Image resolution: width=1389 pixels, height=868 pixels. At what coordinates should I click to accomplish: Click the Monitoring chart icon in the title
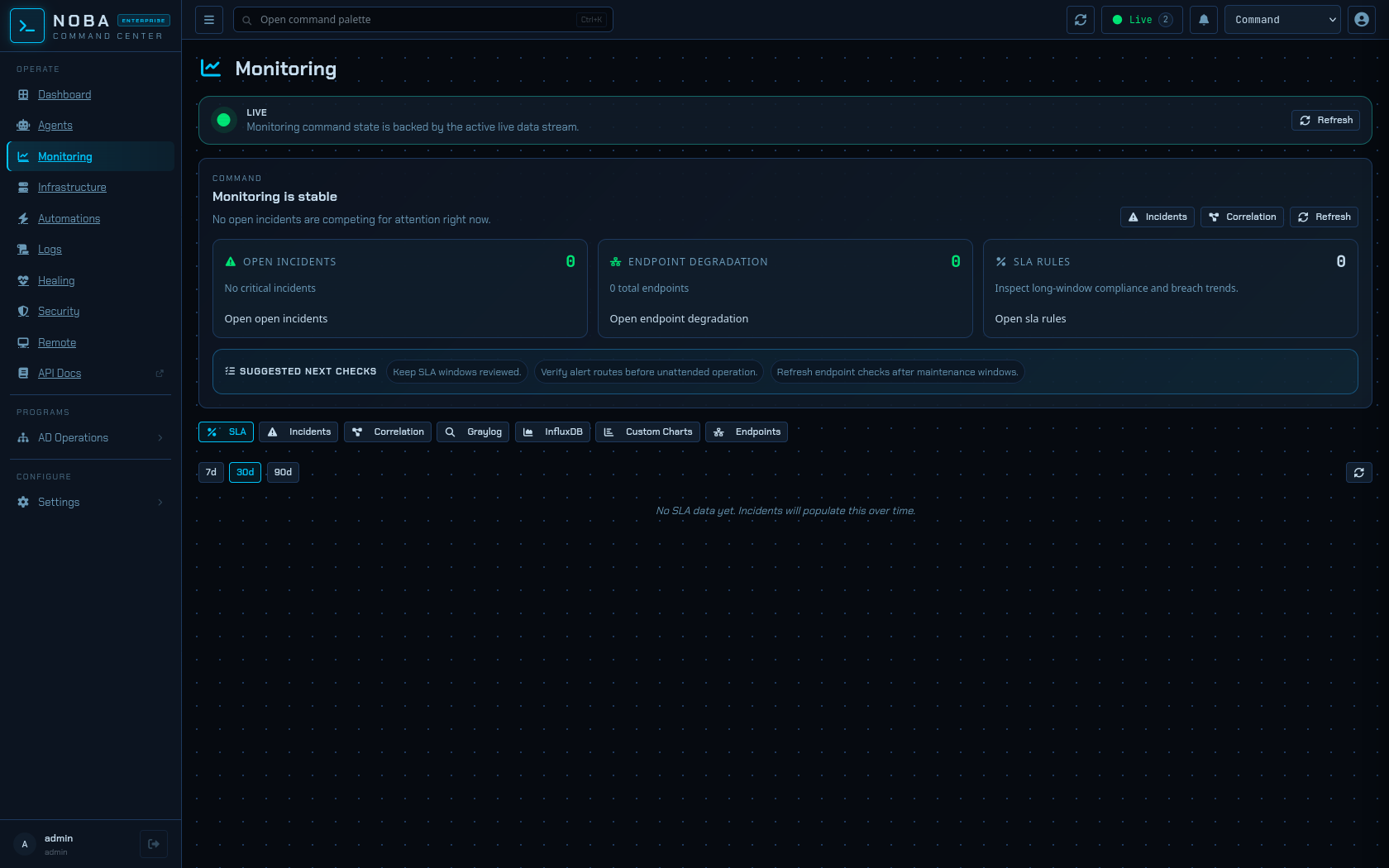211,69
